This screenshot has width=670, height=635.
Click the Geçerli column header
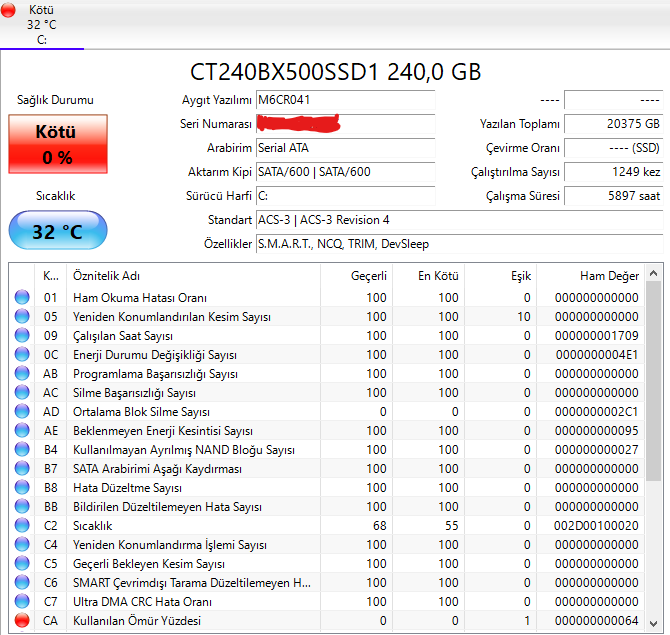point(356,276)
